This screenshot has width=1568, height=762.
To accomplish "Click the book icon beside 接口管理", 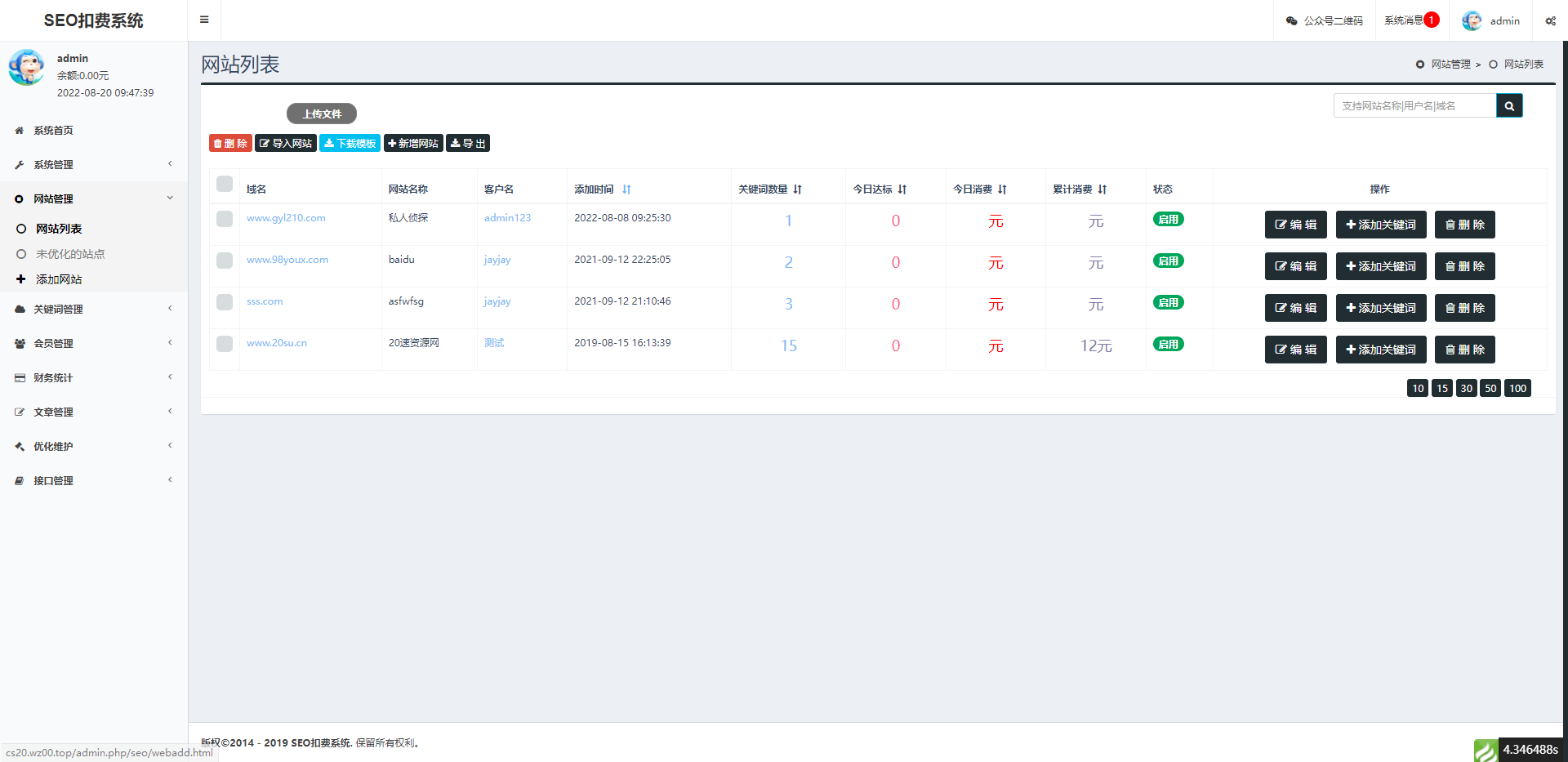I will point(20,480).
